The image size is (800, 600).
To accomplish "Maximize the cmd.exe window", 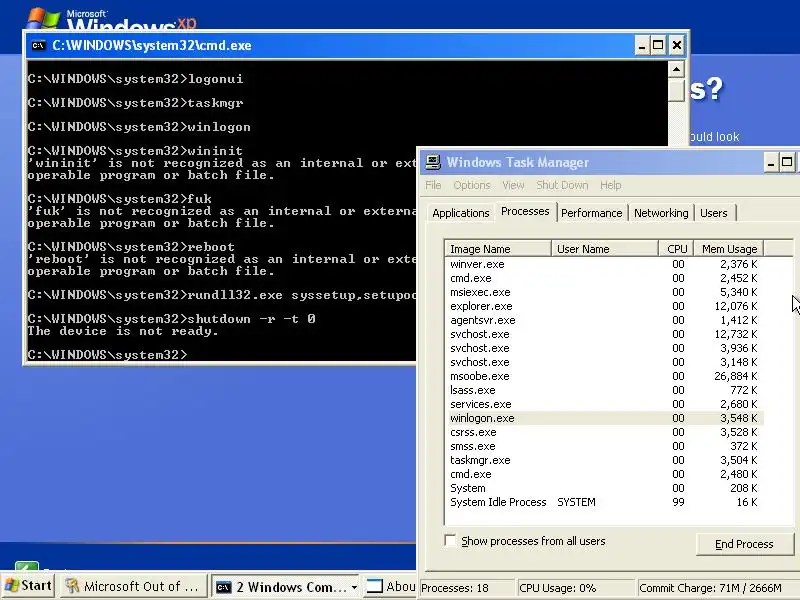I will click(x=658, y=46).
